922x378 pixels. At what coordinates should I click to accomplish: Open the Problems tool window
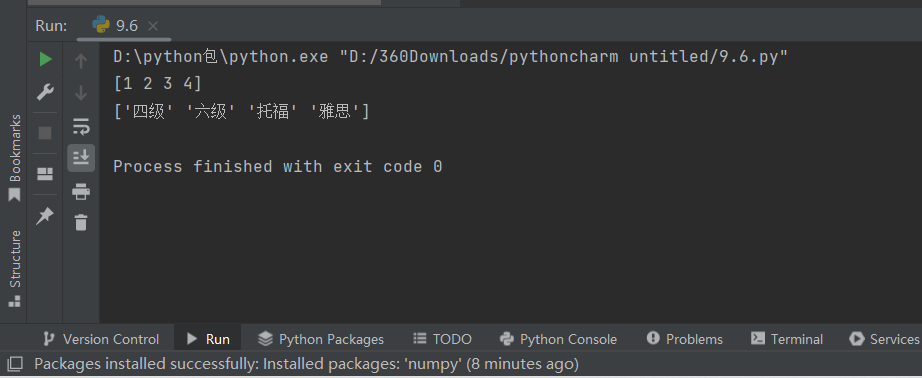pos(685,339)
